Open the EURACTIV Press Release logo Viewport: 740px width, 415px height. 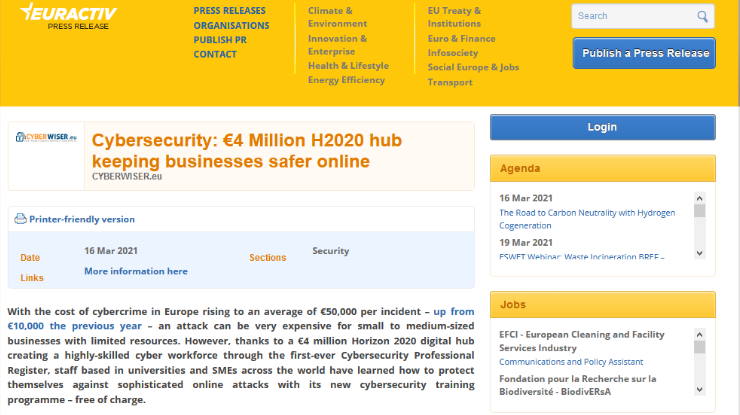click(69, 17)
